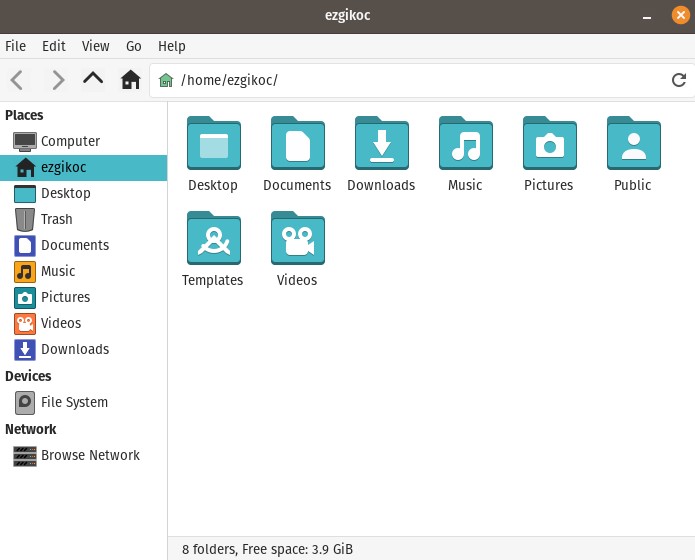Open the Downloads folder icon
The width and height of the screenshot is (695, 560).
pyautogui.click(x=381, y=146)
